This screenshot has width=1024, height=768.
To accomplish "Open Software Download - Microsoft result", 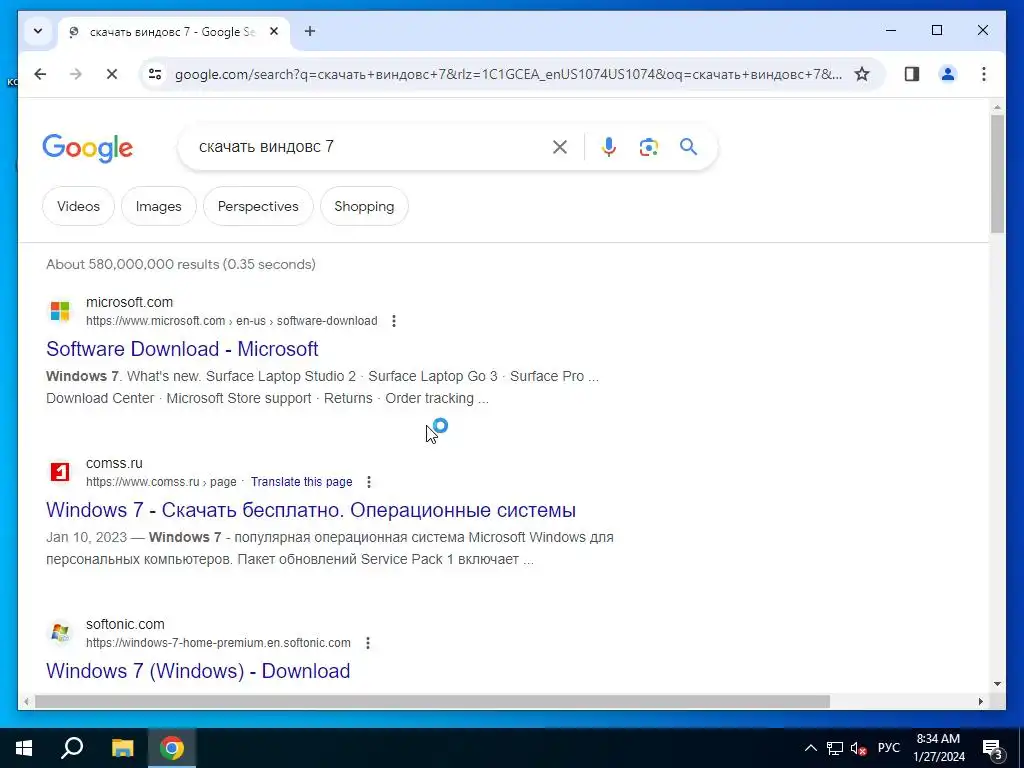I will click(182, 349).
